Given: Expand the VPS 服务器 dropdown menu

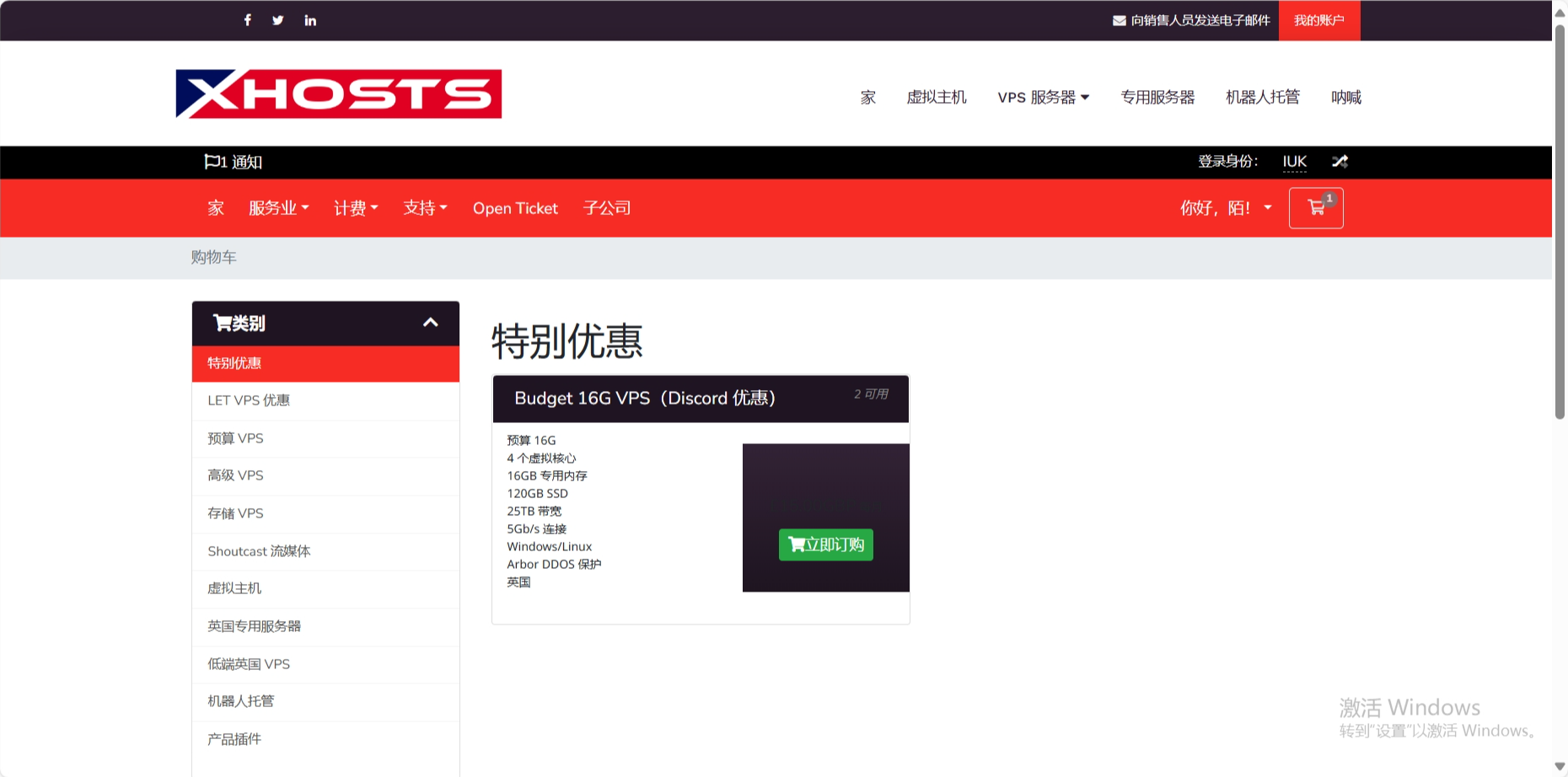Looking at the screenshot, I should point(1043,98).
